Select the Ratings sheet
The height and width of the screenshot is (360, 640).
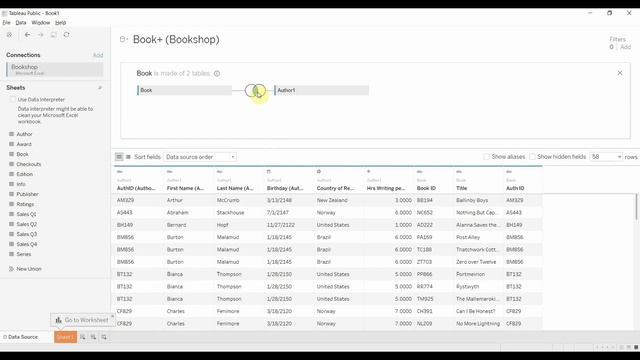point(25,204)
